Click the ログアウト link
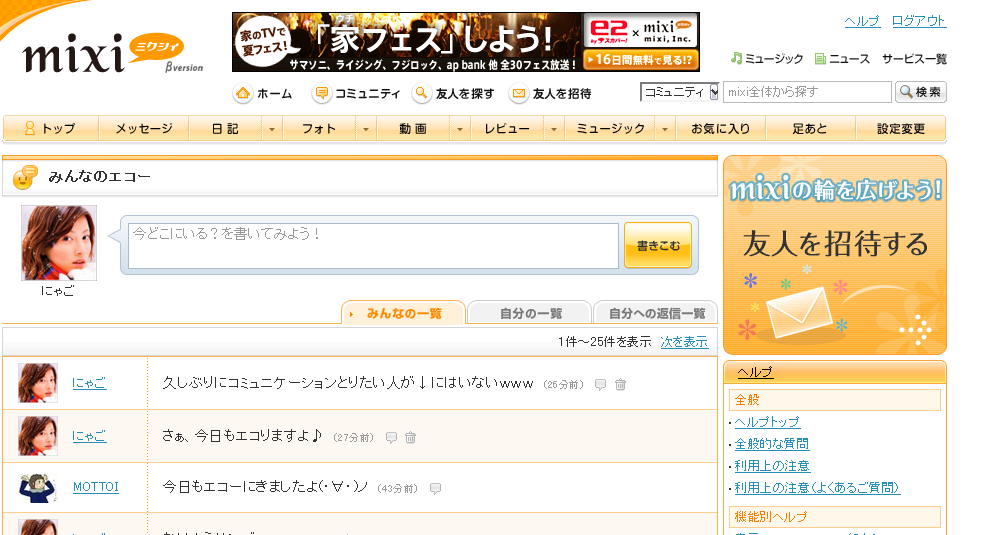The width and height of the screenshot is (995, 535). 918,21
